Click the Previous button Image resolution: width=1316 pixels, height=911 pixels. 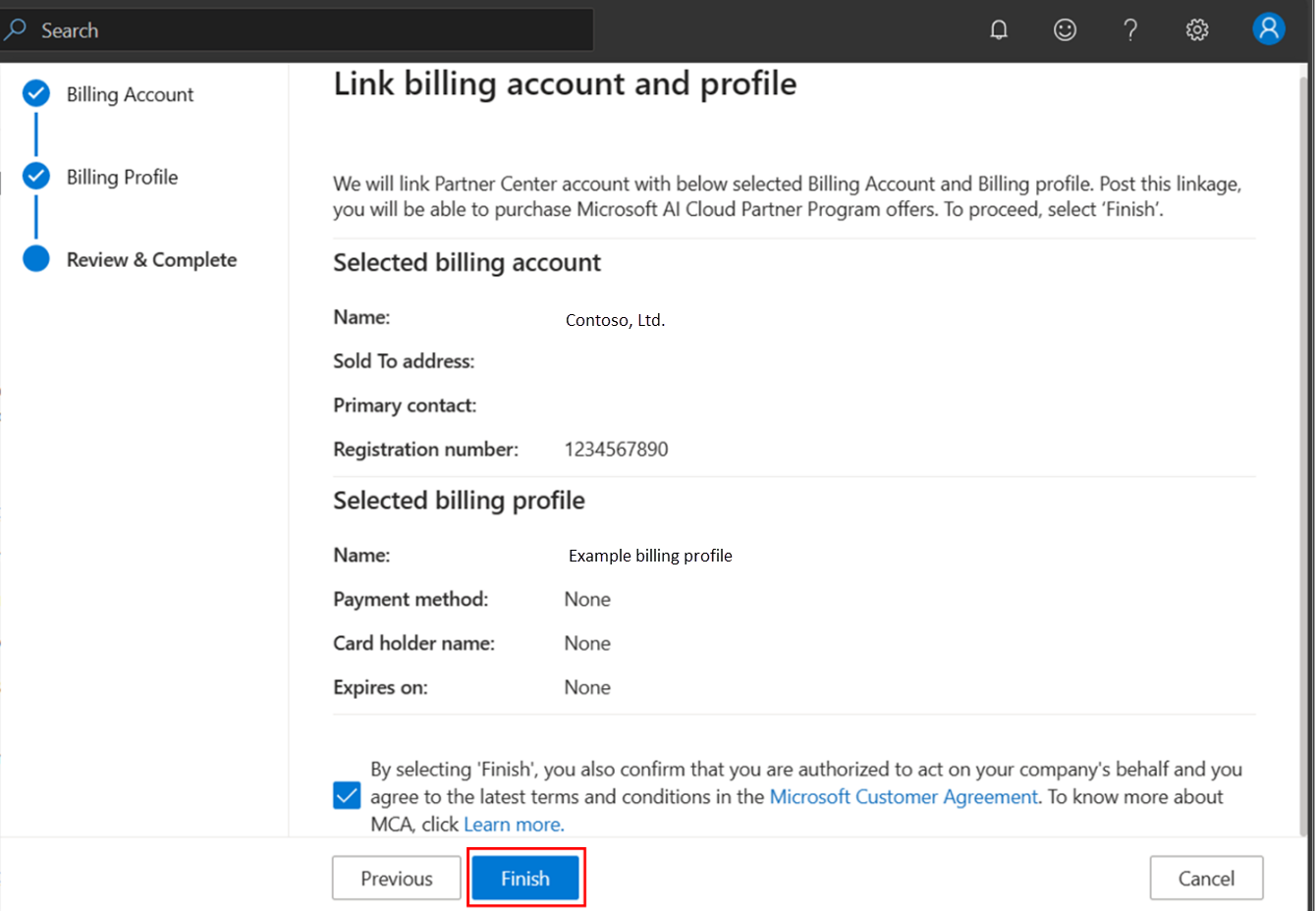(x=396, y=879)
